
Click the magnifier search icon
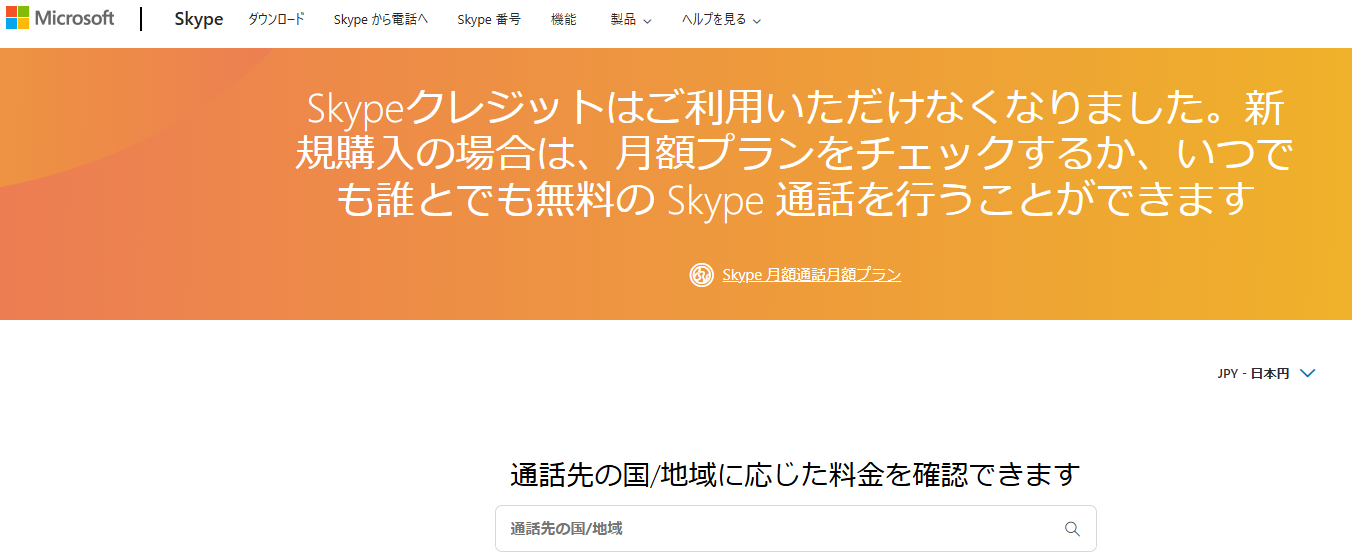click(x=1073, y=529)
